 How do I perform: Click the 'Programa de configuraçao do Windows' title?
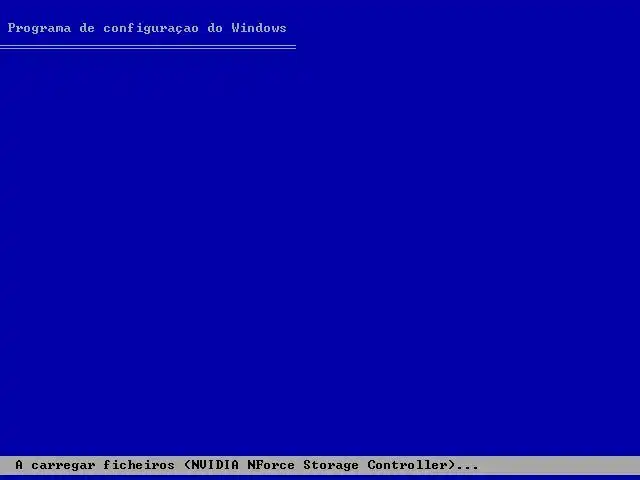(147, 28)
